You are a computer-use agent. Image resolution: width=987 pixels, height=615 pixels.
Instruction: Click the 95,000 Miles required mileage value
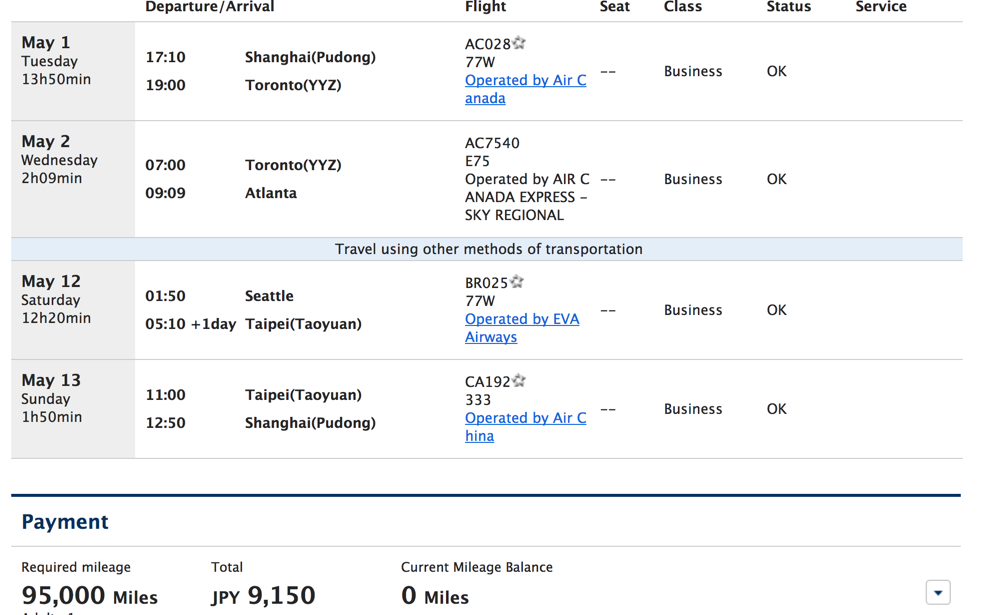coord(89,595)
